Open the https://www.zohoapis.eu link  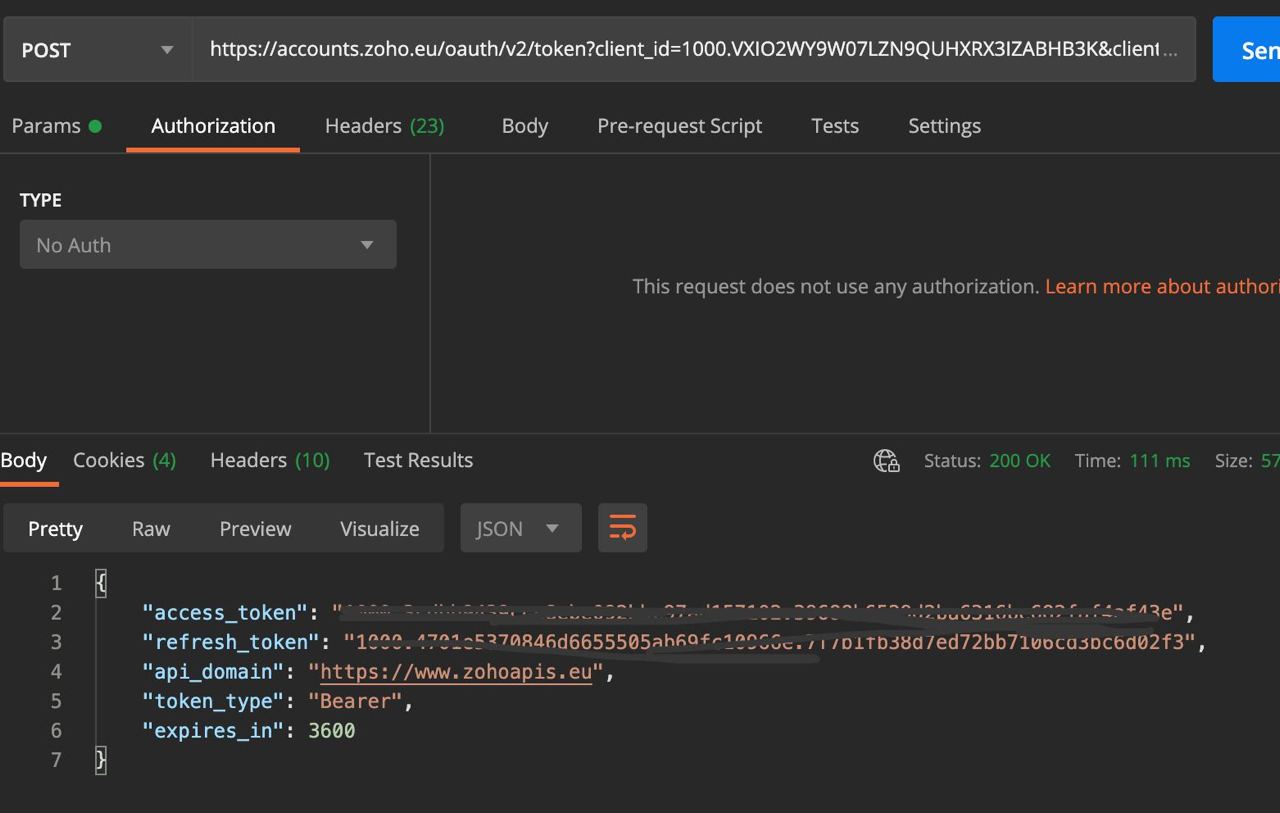tap(456, 672)
